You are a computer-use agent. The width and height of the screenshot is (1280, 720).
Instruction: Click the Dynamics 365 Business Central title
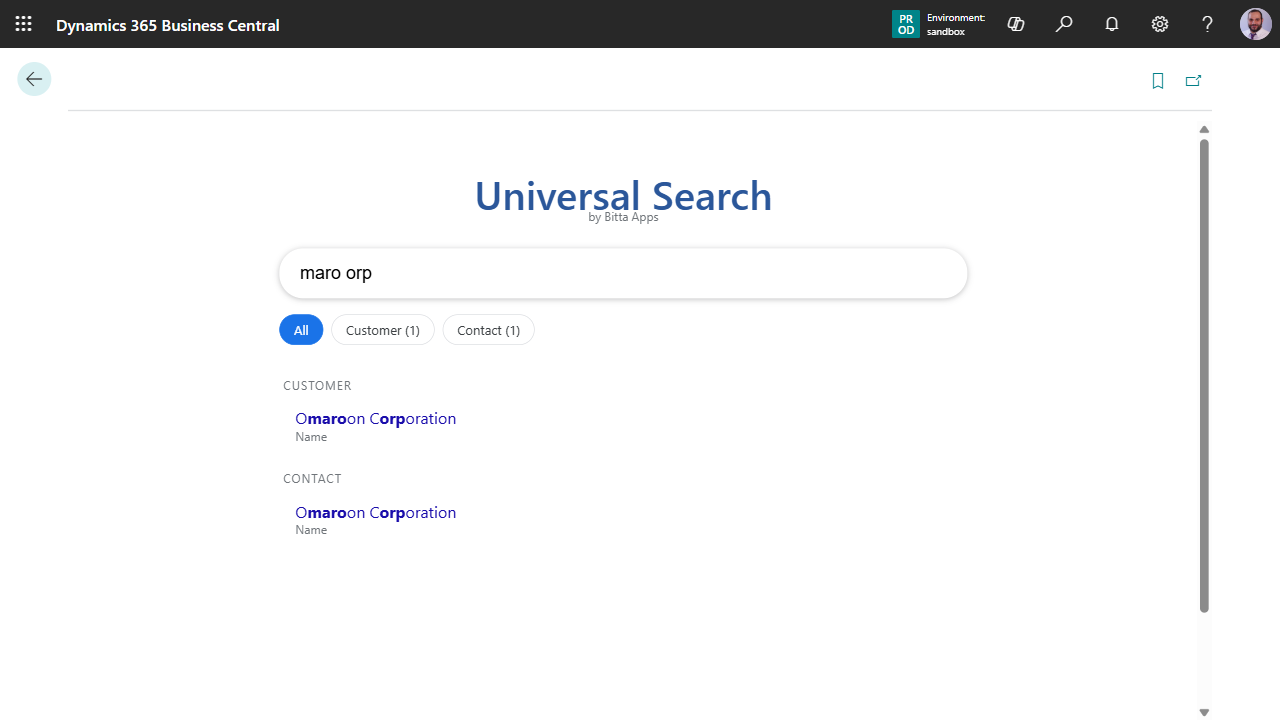[x=168, y=25]
